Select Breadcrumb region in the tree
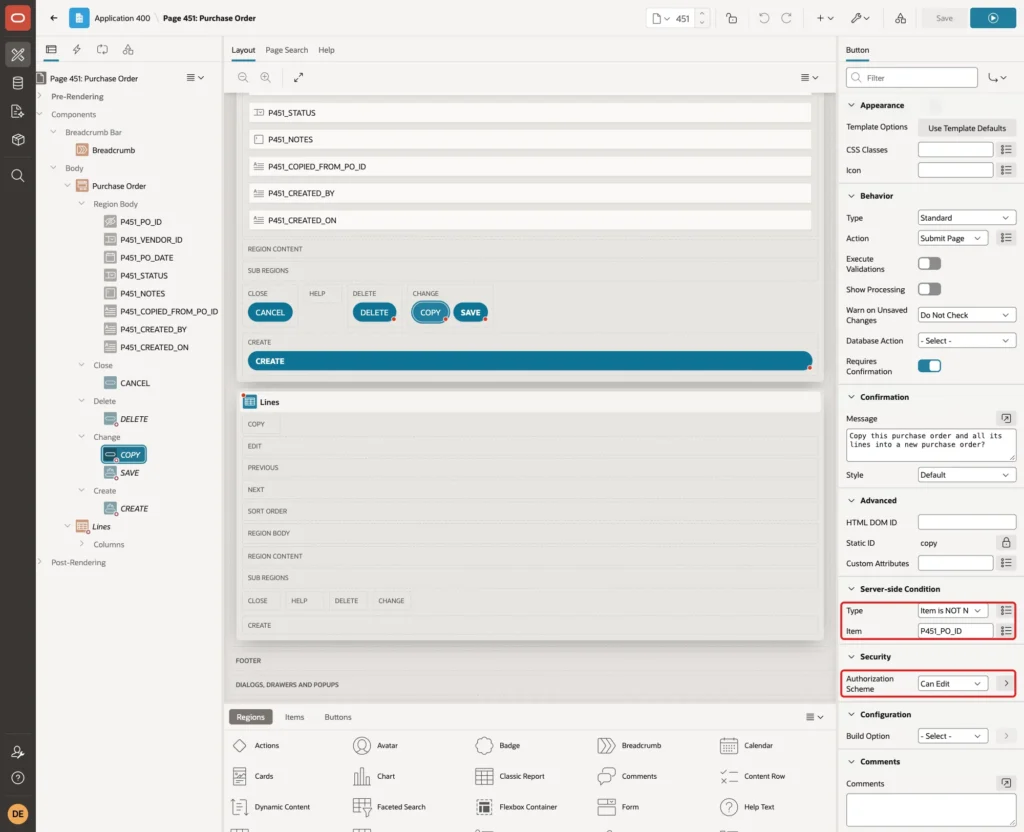 [113, 150]
